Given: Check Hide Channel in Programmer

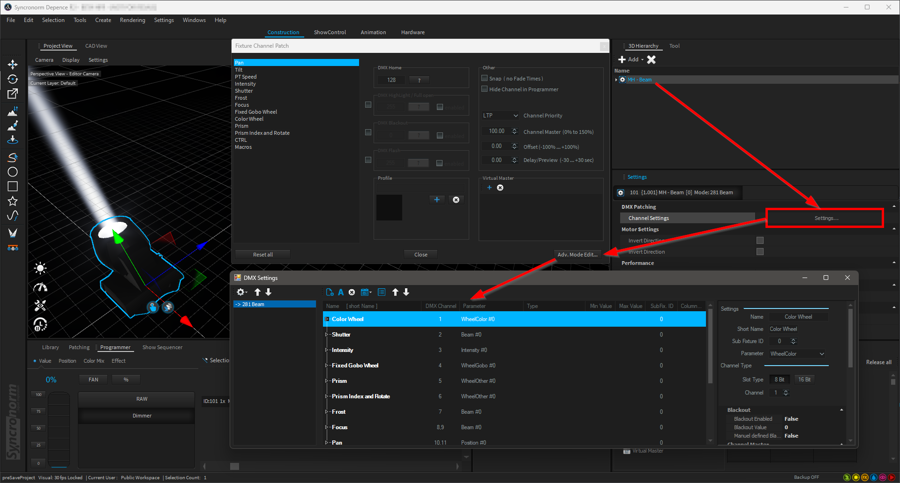Looking at the screenshot, I should 485,89.
